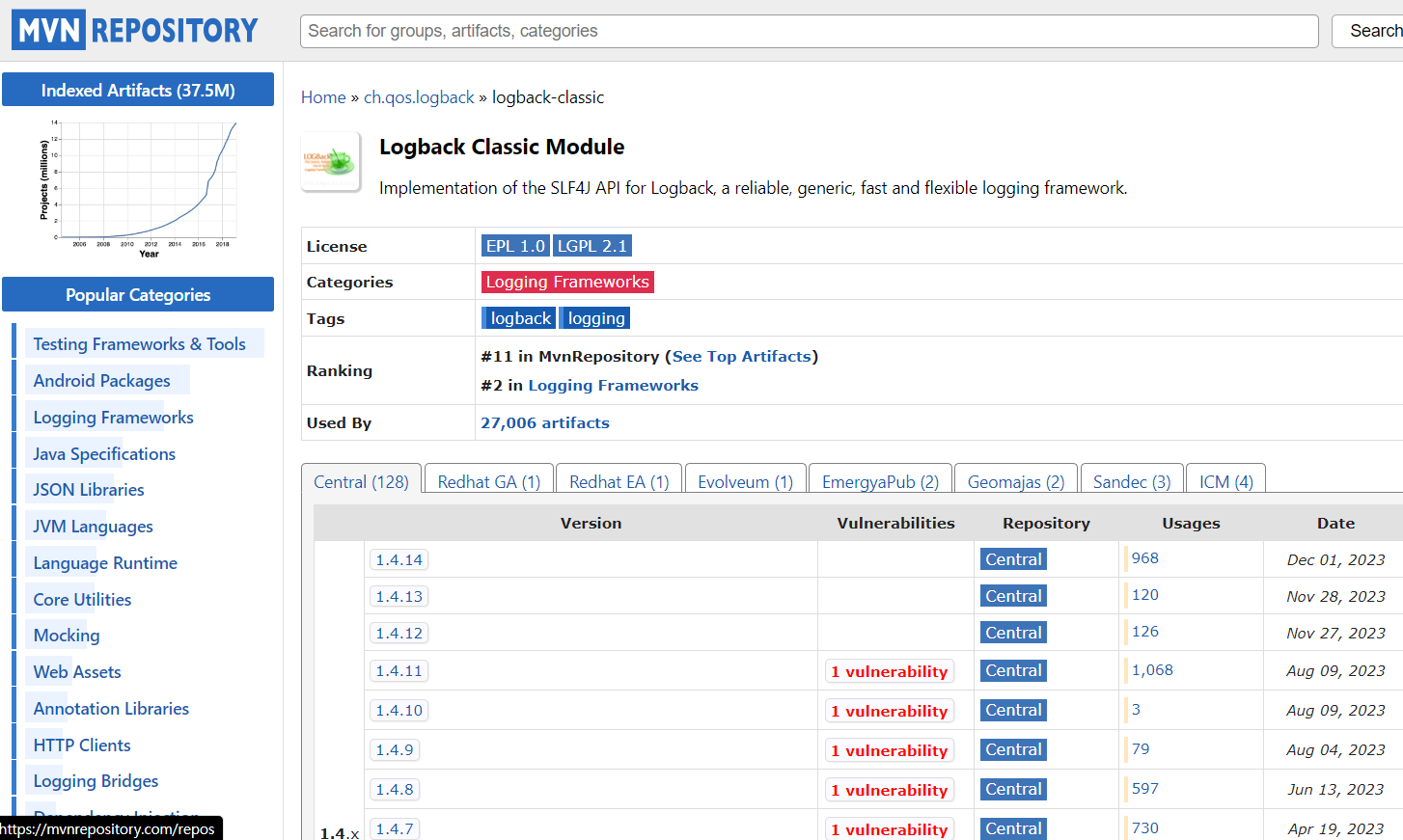Image resolution: width=1403 pixels, height=840 pixels.
Task: Open the MVN Repository logo homepage
Action: (x=135, y=30)
